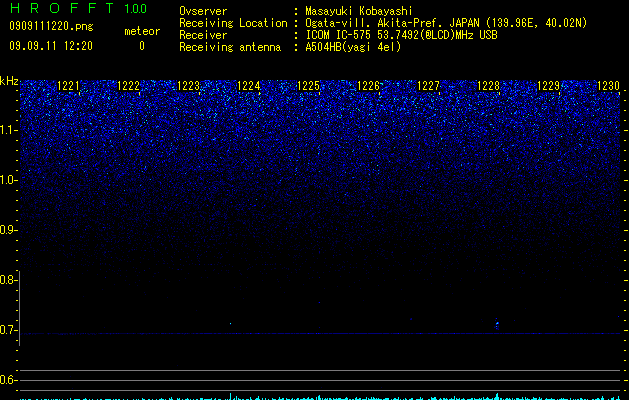Click the 1.0 kHz axis label
The height and width of the screenshot is (400, 629).
click(8, 180)
